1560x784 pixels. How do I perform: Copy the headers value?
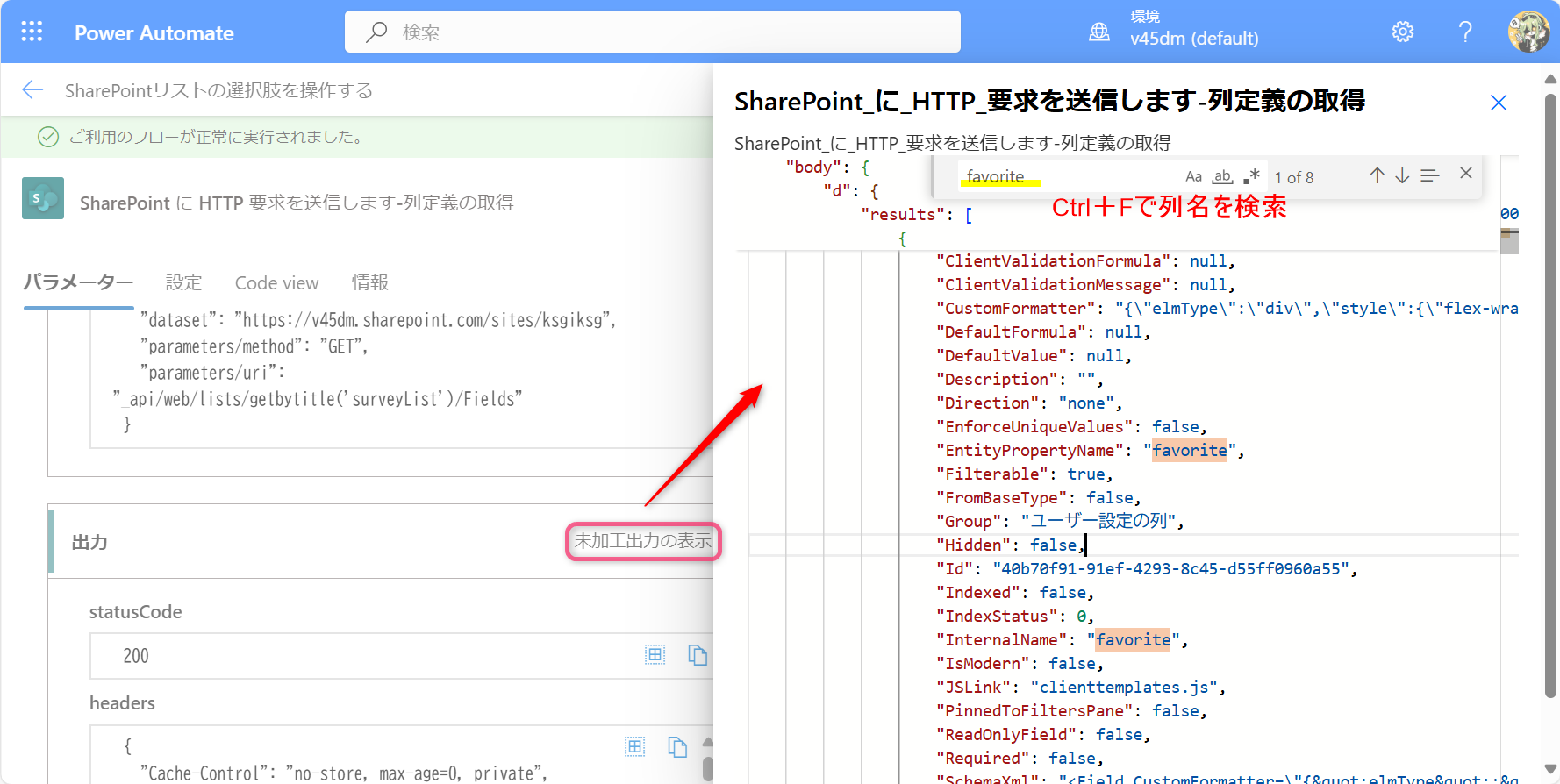(676, 746)
